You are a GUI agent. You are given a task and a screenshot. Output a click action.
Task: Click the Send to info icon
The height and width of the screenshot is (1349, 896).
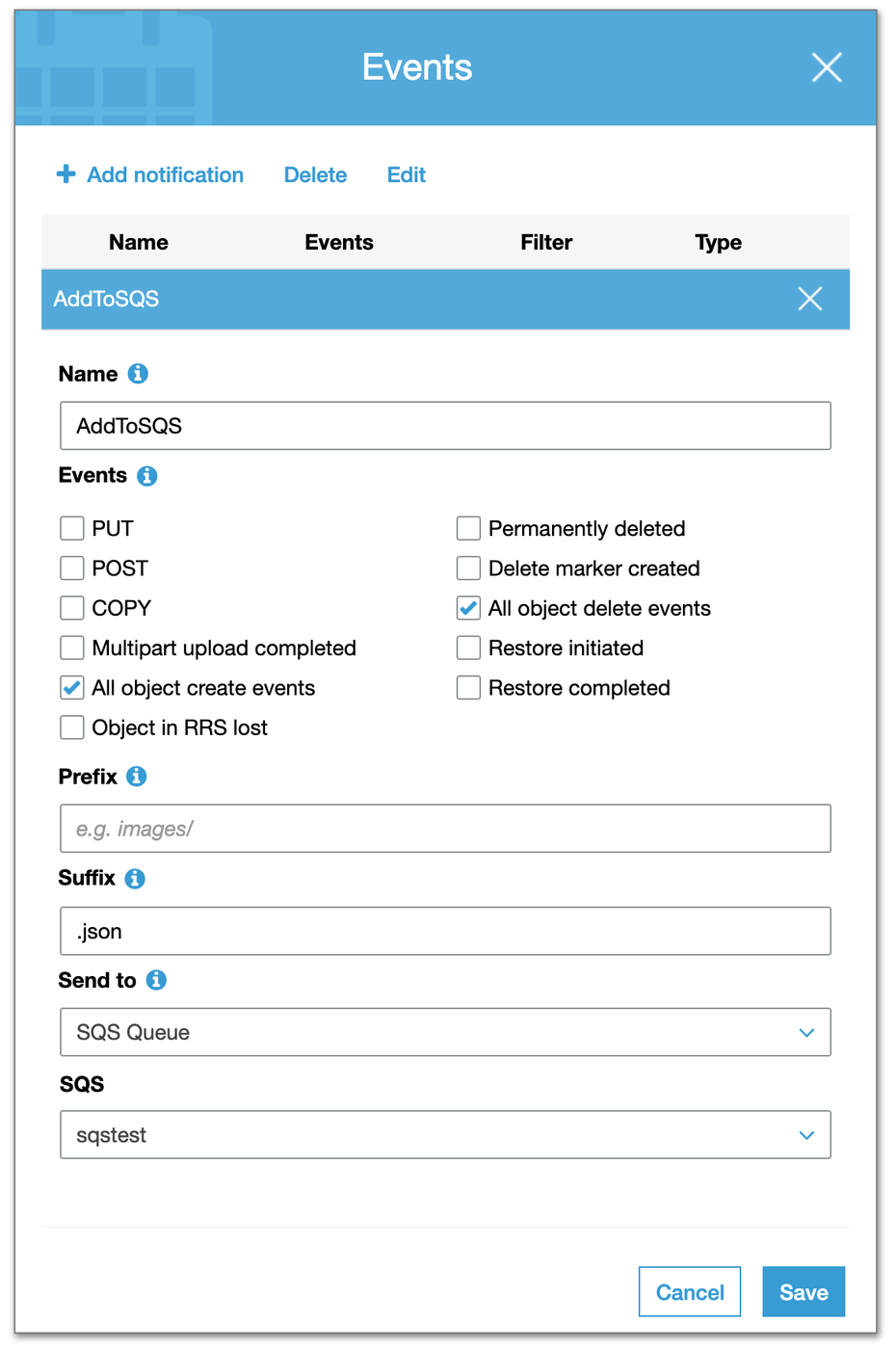click(x=156, y=980)
